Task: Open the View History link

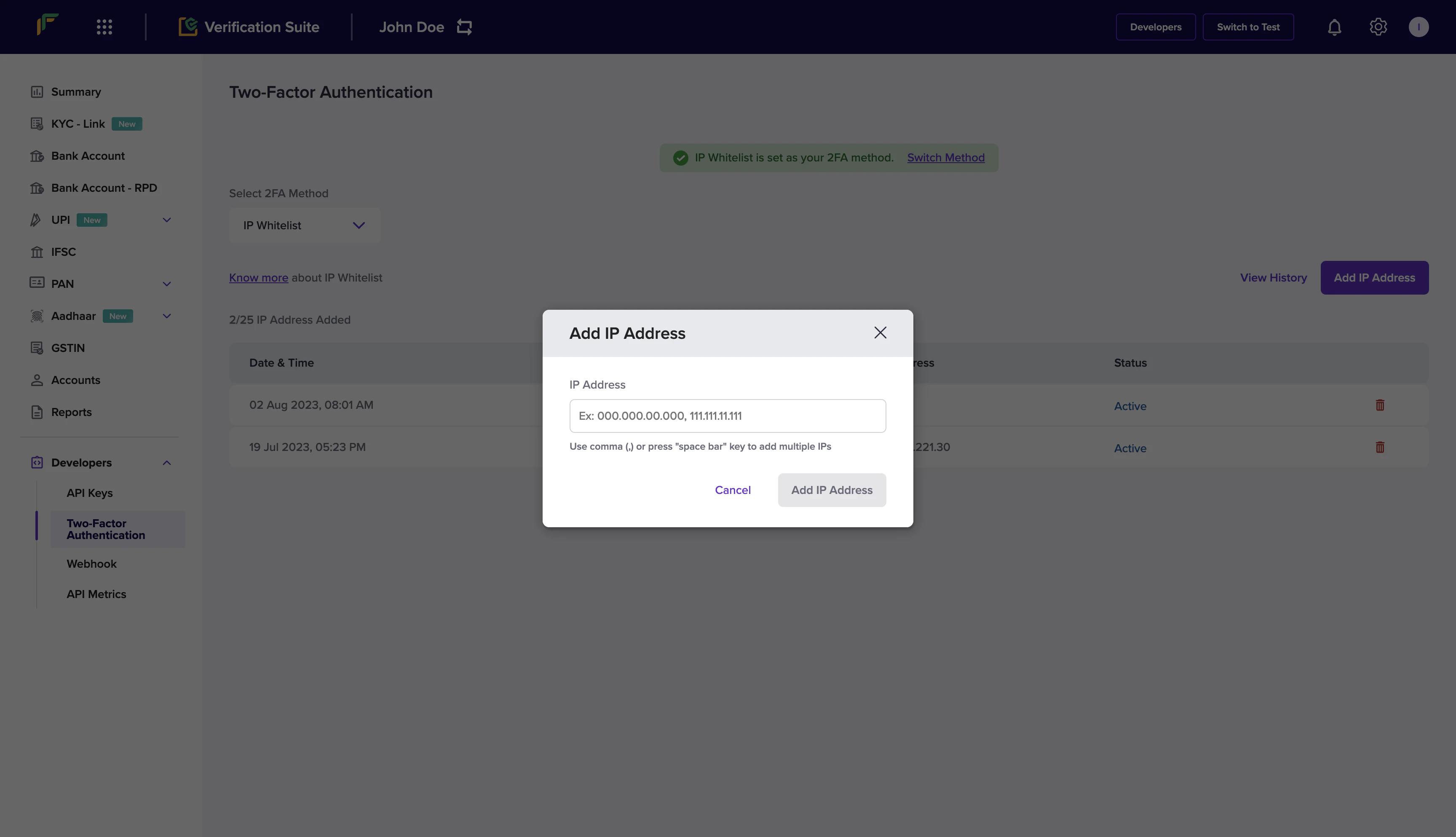Action: pos(1273,278)
